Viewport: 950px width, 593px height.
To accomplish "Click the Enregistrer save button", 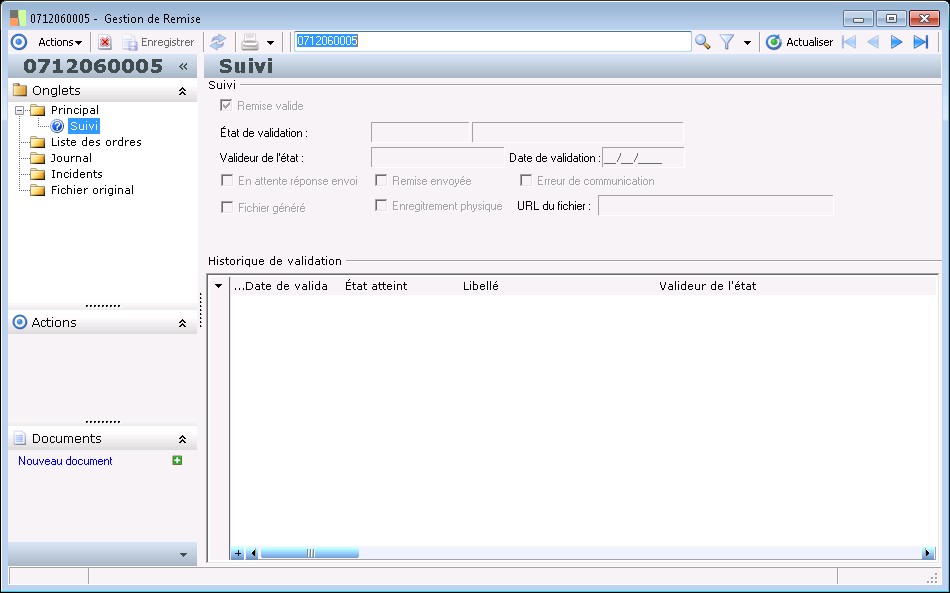I will click(x=159, y=42).
